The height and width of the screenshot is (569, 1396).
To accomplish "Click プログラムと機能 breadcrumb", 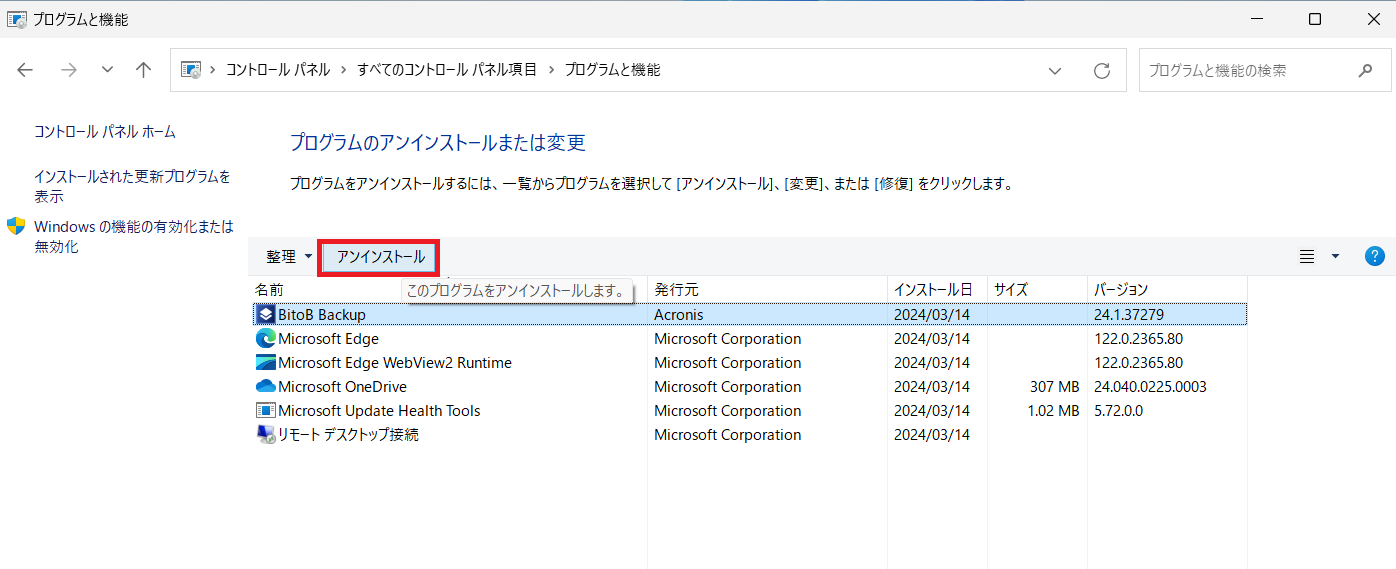I will point(612,70).
